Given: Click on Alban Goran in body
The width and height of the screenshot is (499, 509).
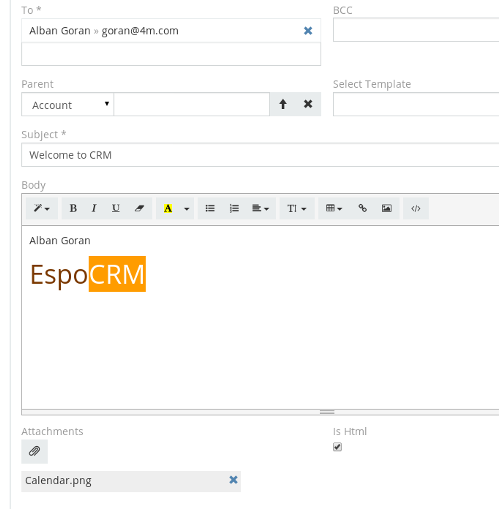Looking at the screenshot, I should pyautogui.click(x=60, y=240).
